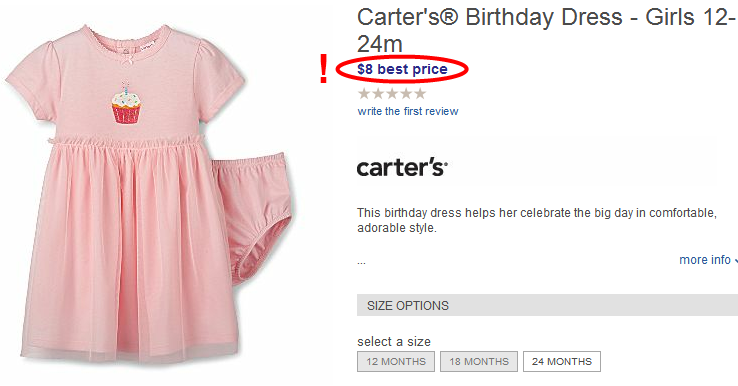Viewport: 738px width, 386px height.
Task: Choose the third rating star
Action: tap(392, 94)
